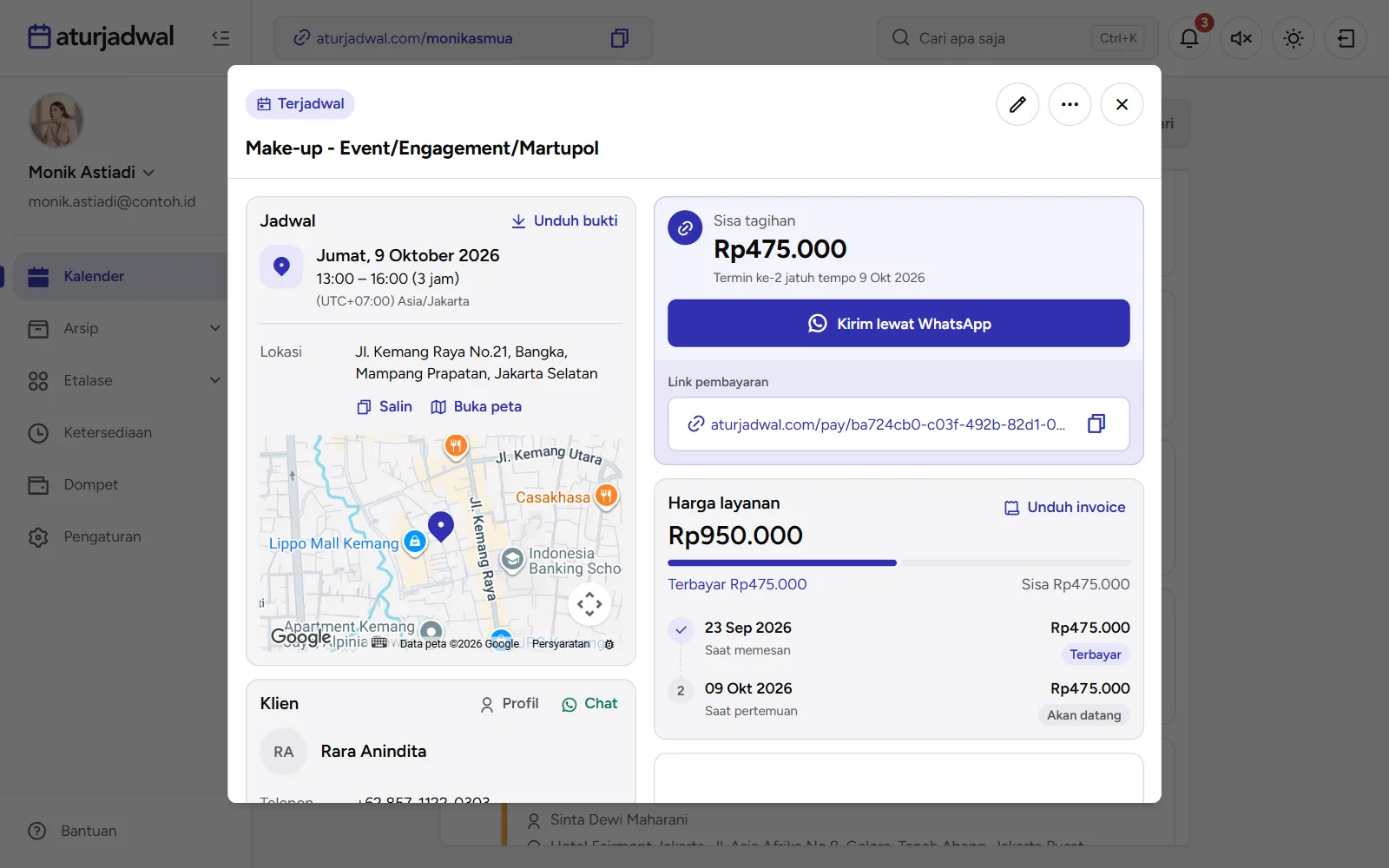Click the RA client avatar

click(284, 752)
